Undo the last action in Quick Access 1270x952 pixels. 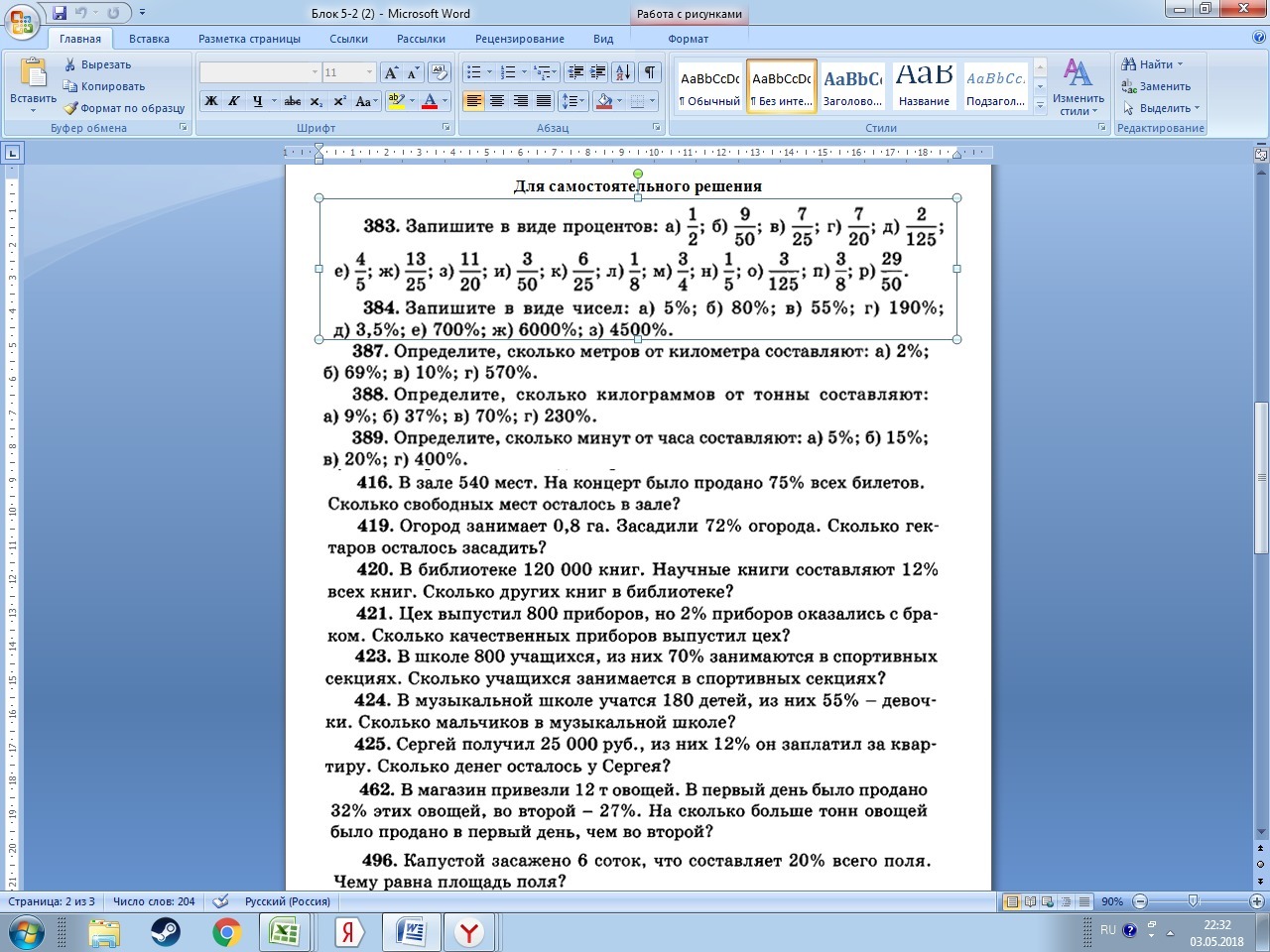81,13
